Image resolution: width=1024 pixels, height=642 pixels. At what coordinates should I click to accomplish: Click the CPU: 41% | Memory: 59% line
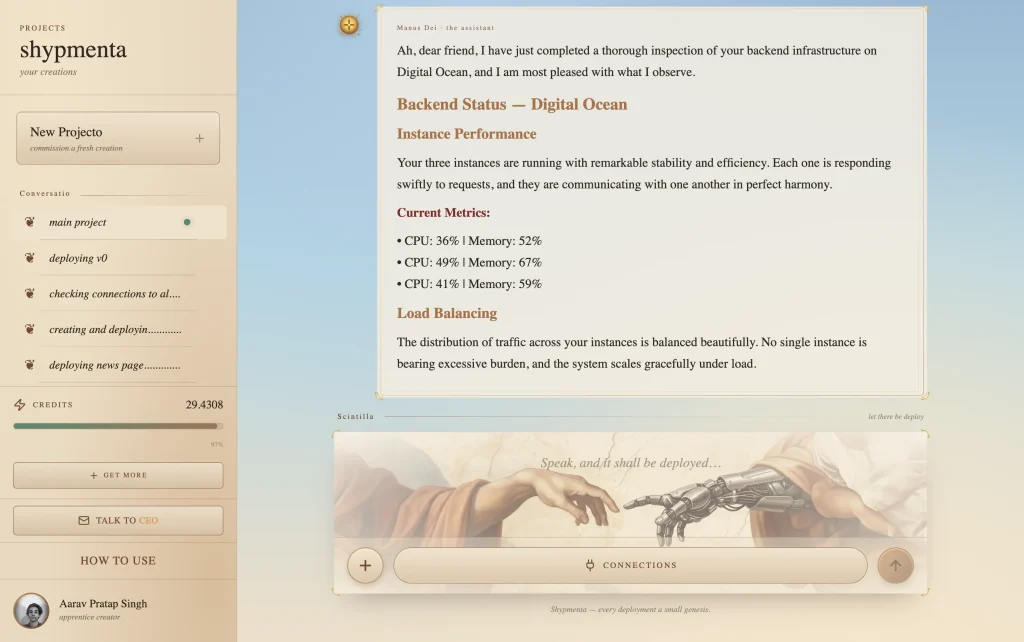point(470,284)
